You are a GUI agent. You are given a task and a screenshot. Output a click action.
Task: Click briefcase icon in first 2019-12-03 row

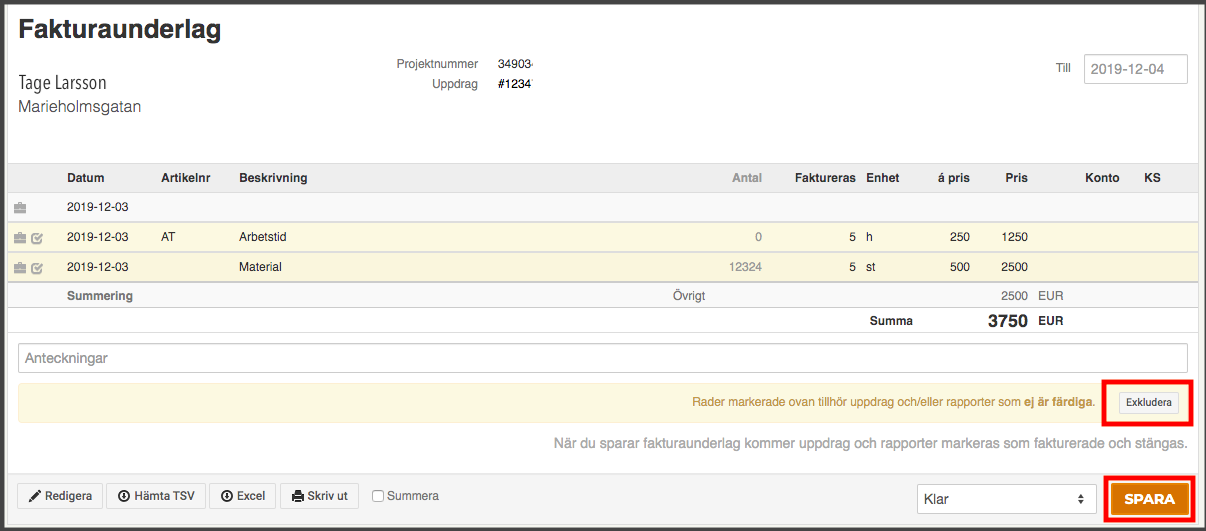tap(20, 208)
